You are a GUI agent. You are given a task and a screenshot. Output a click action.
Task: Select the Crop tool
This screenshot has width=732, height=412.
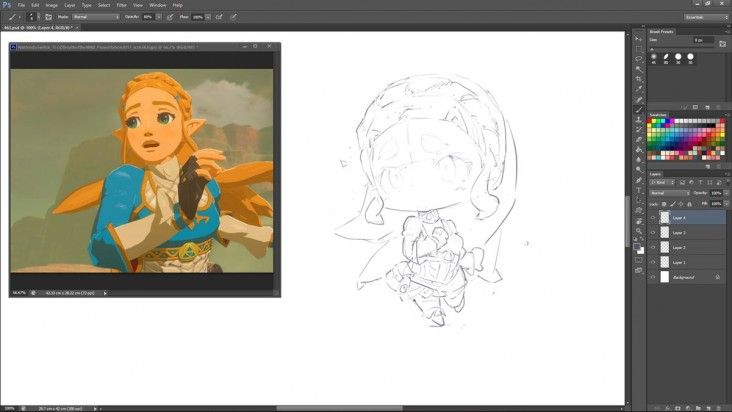[x=638, y=79]
